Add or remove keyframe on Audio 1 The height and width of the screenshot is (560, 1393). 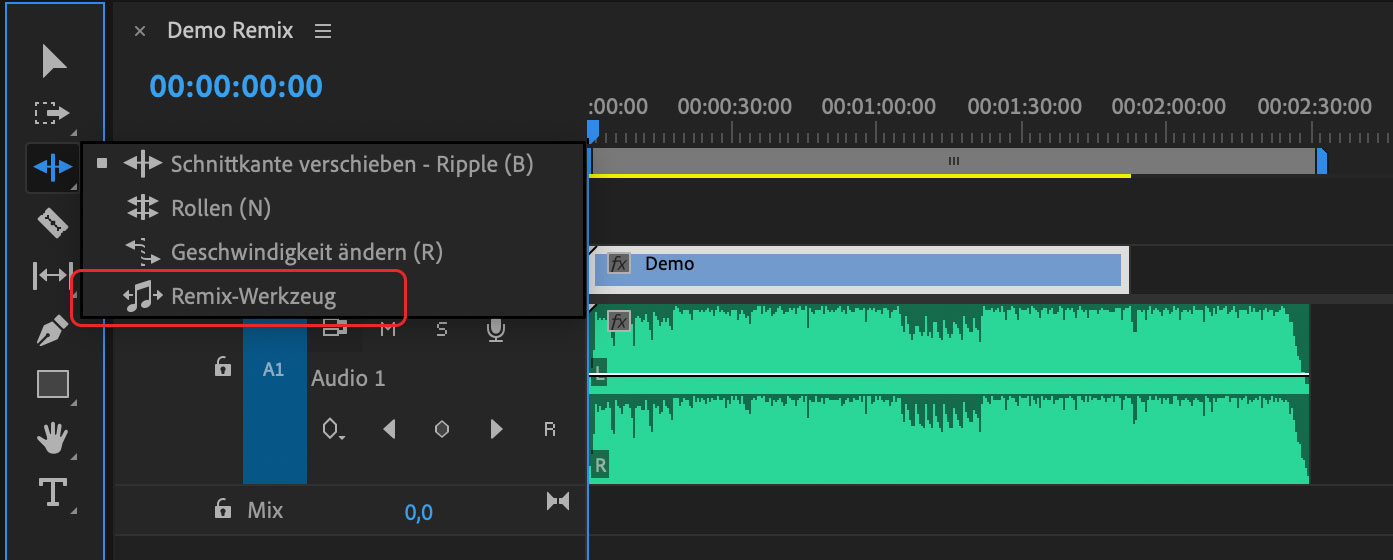tap(442, 429)
